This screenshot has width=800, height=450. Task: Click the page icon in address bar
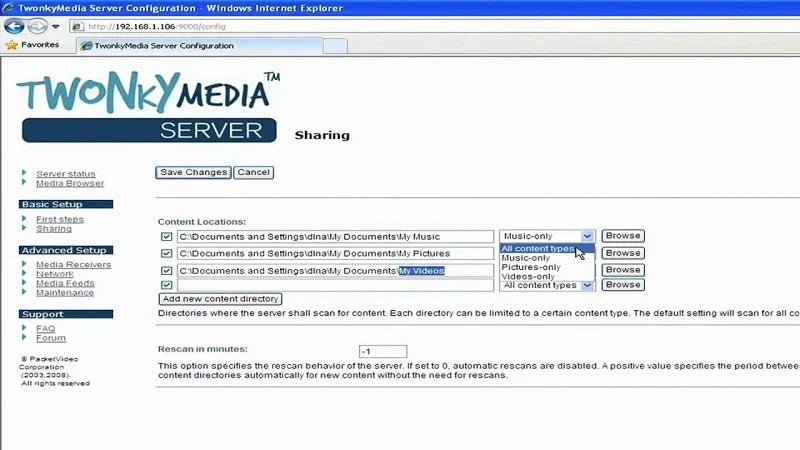78,27
